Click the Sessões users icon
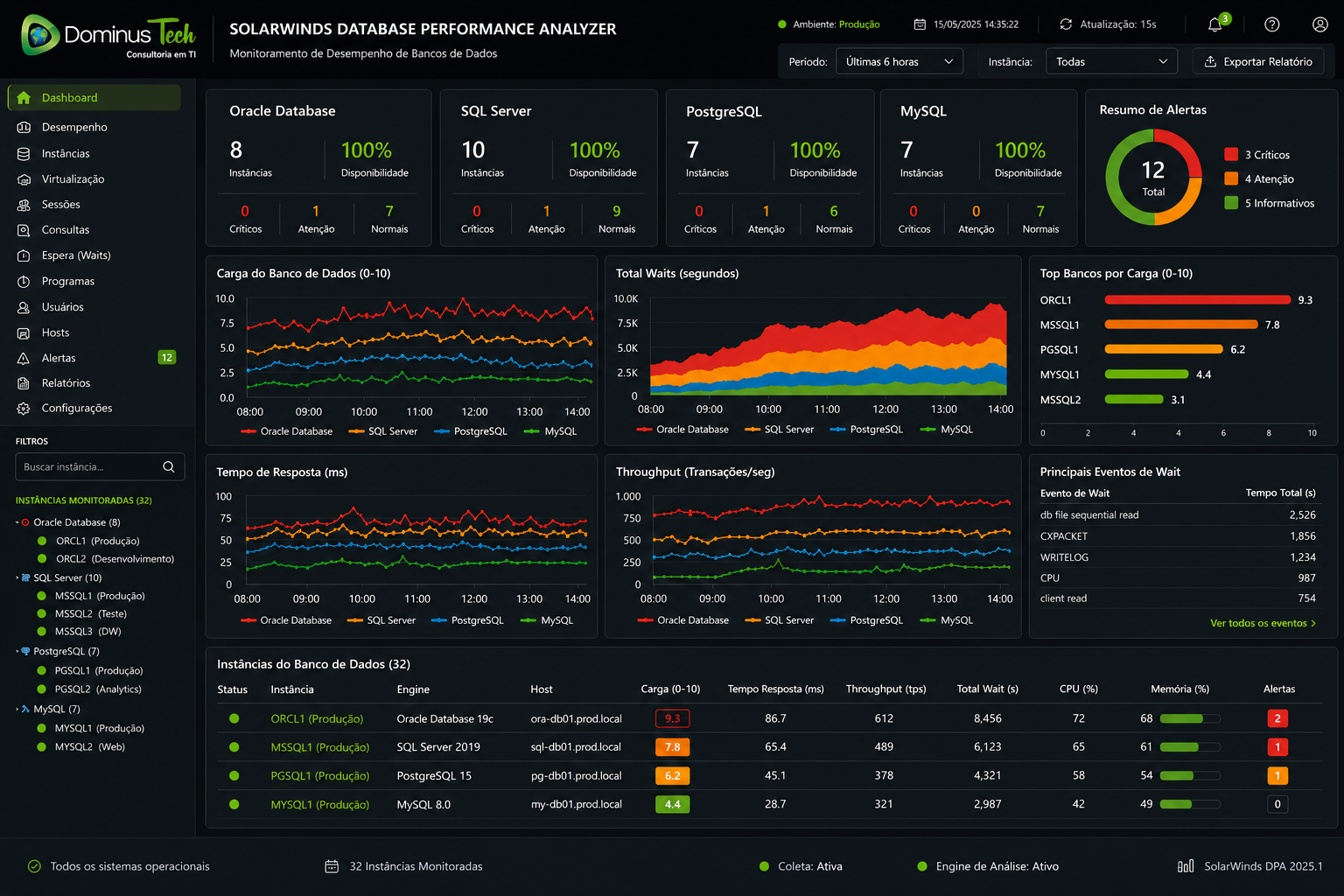The height and width of the screenshot is (896, 1344). point(24,205)
